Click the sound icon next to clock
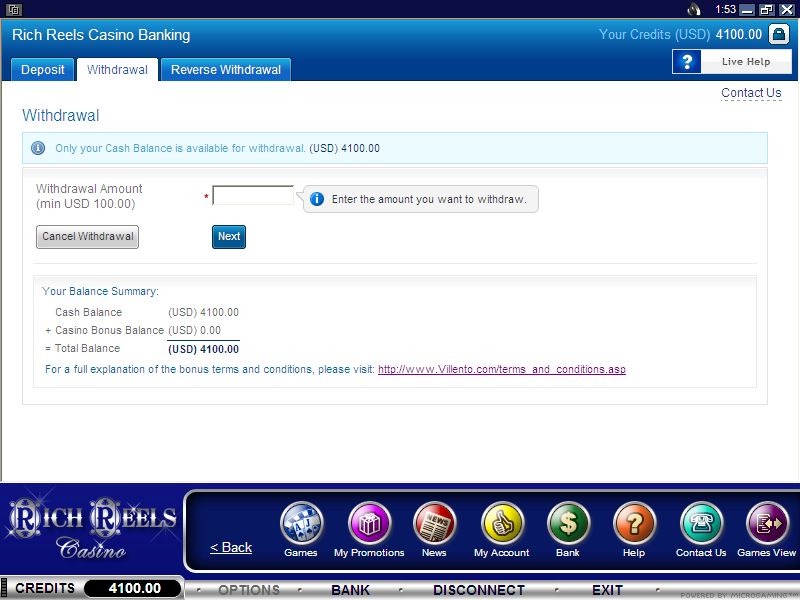This screenshot has height=600, width=800. point(694,9)
